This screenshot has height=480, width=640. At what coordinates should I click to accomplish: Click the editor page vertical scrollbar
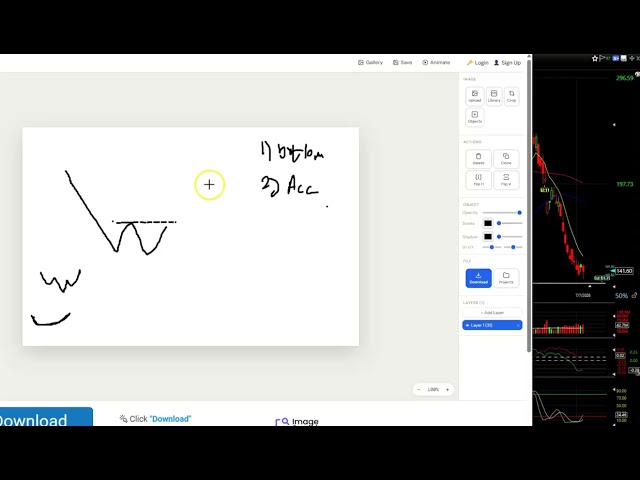pyautogui.click(x=529, y=206)
